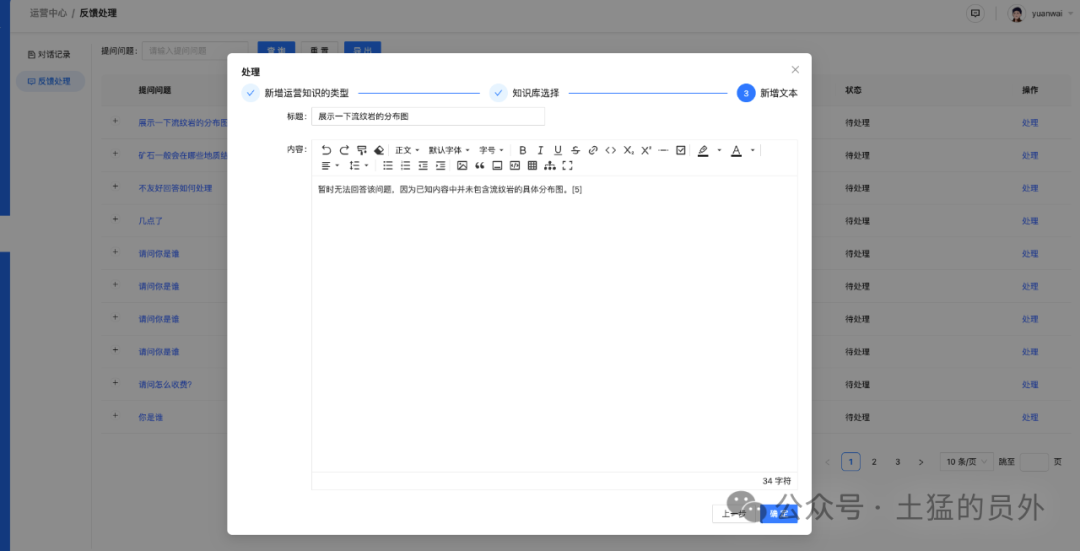Click the 跳至 page jump input

[x=1034, y=461]
